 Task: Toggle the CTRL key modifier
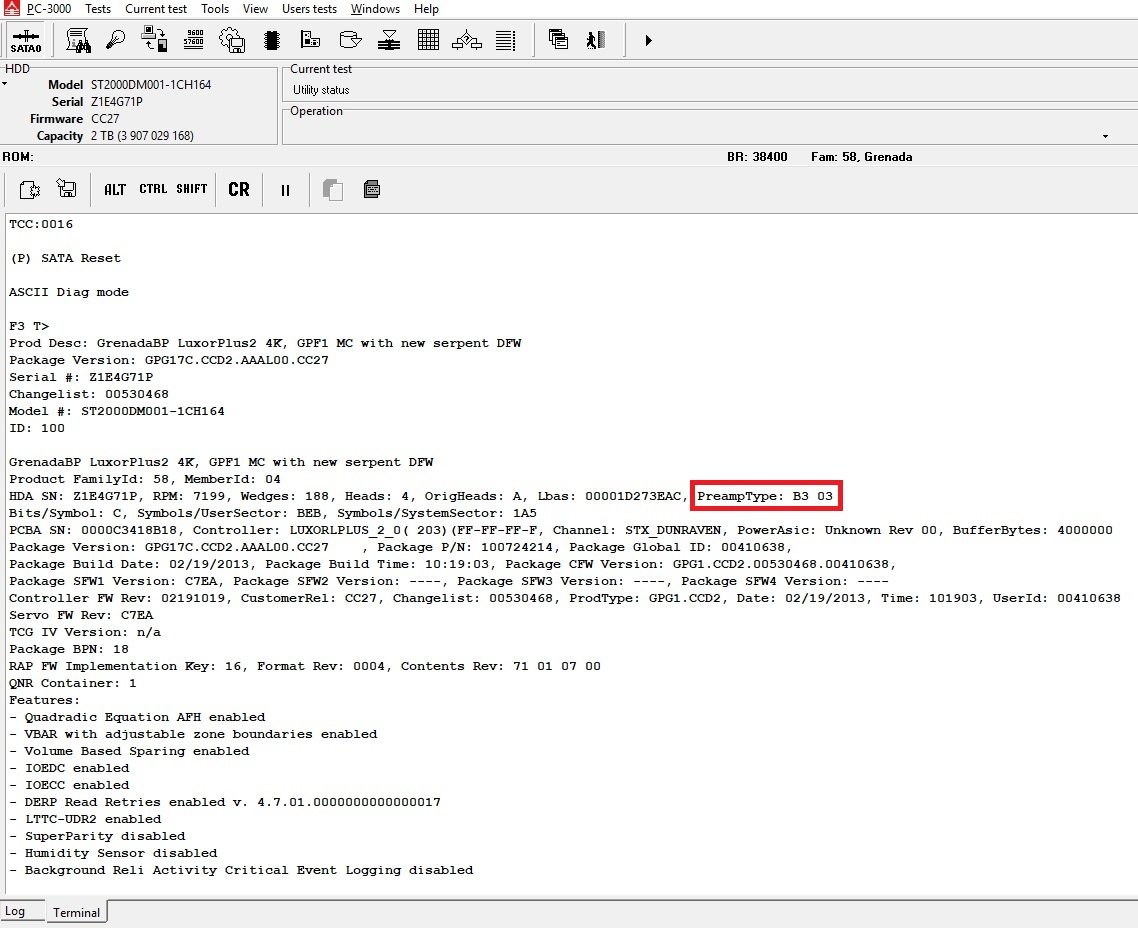coord(153,189)
